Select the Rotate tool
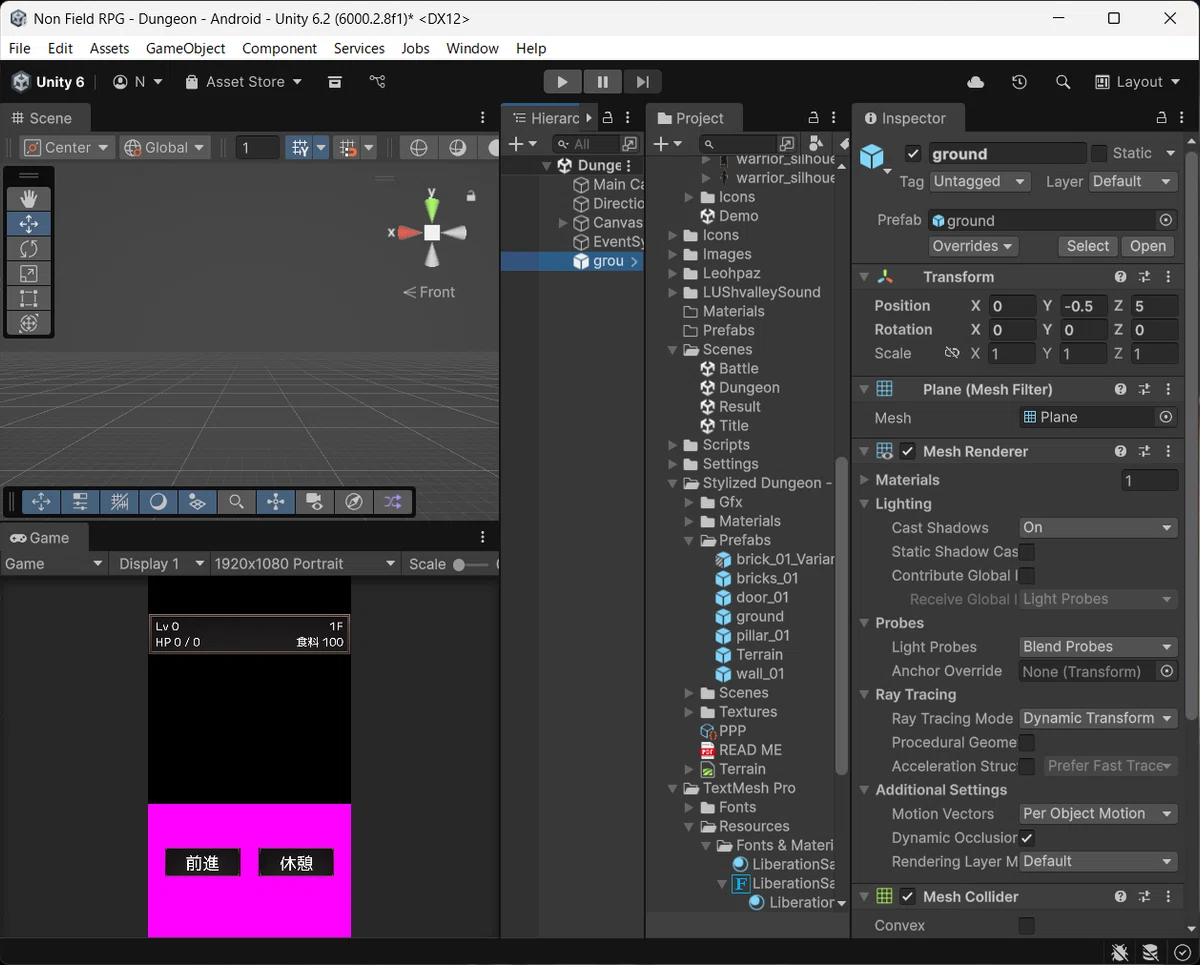Screen dimensions: 1200x965 click(29, 249)
